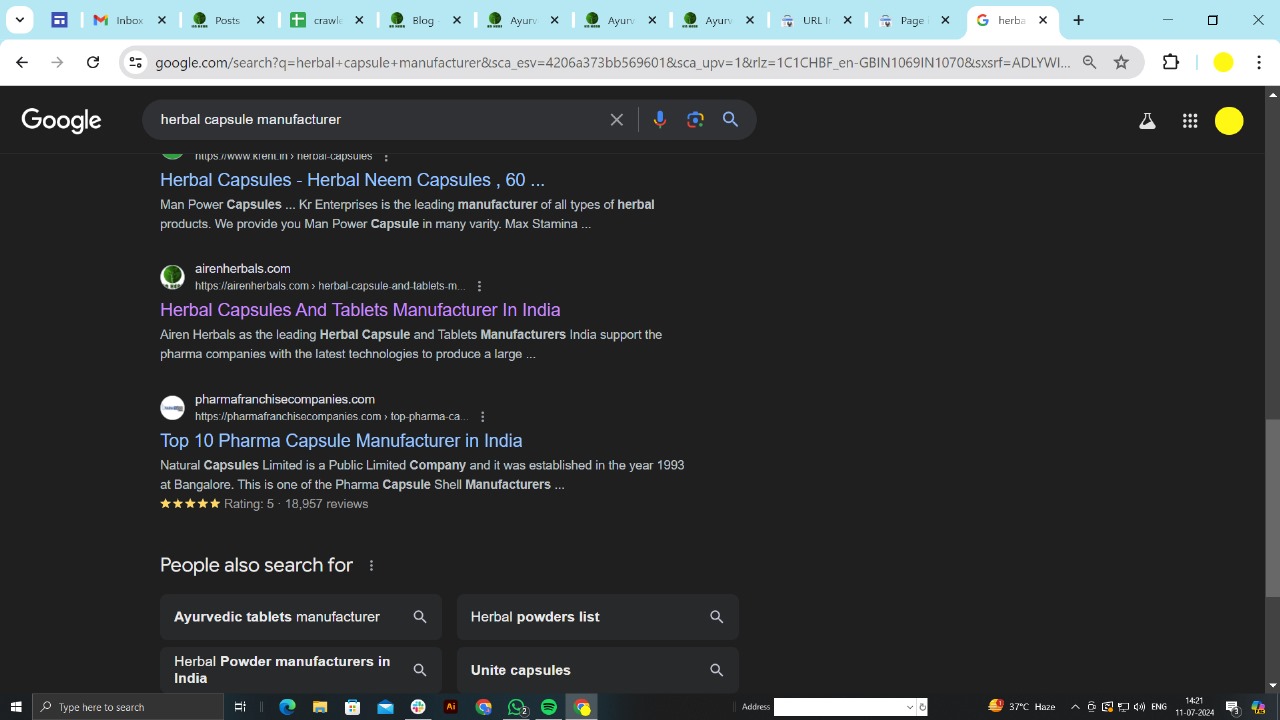Go back to the previous page
Screen dimensions: 1280x720
tap(22, 62)
